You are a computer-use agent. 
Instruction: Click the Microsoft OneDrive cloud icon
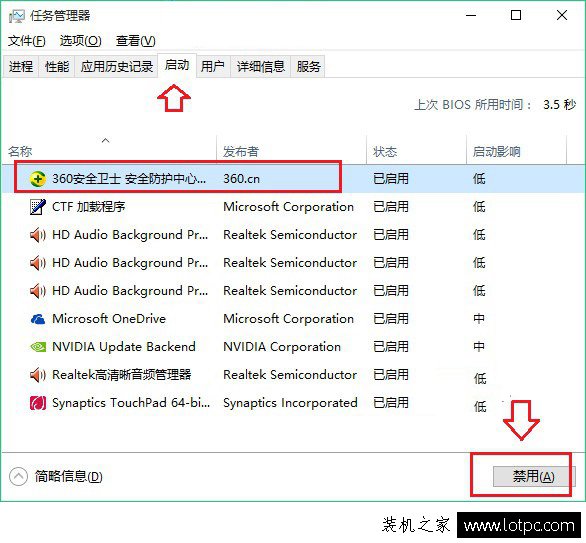coord(37,319)
